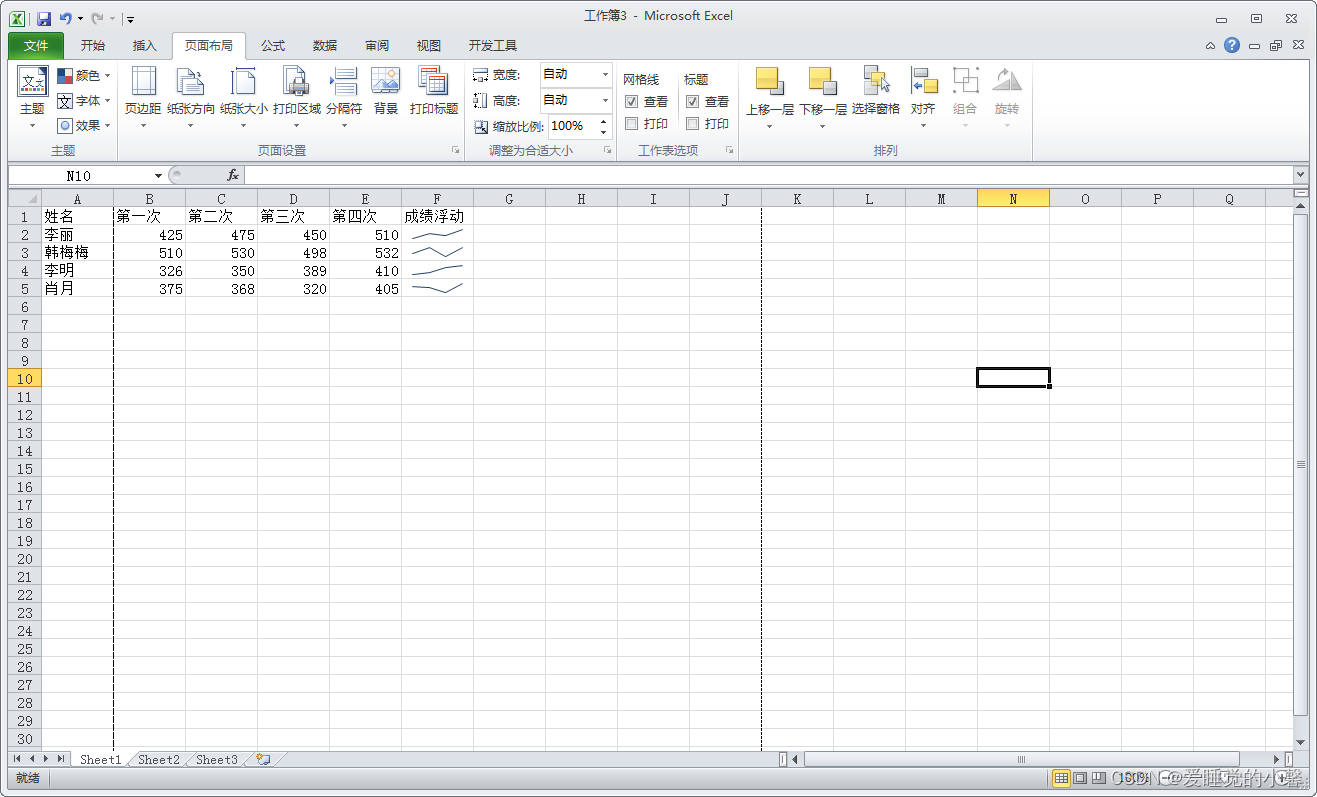
Task: Click the 上移一层 bring forward icon
Action: point(769,82)
